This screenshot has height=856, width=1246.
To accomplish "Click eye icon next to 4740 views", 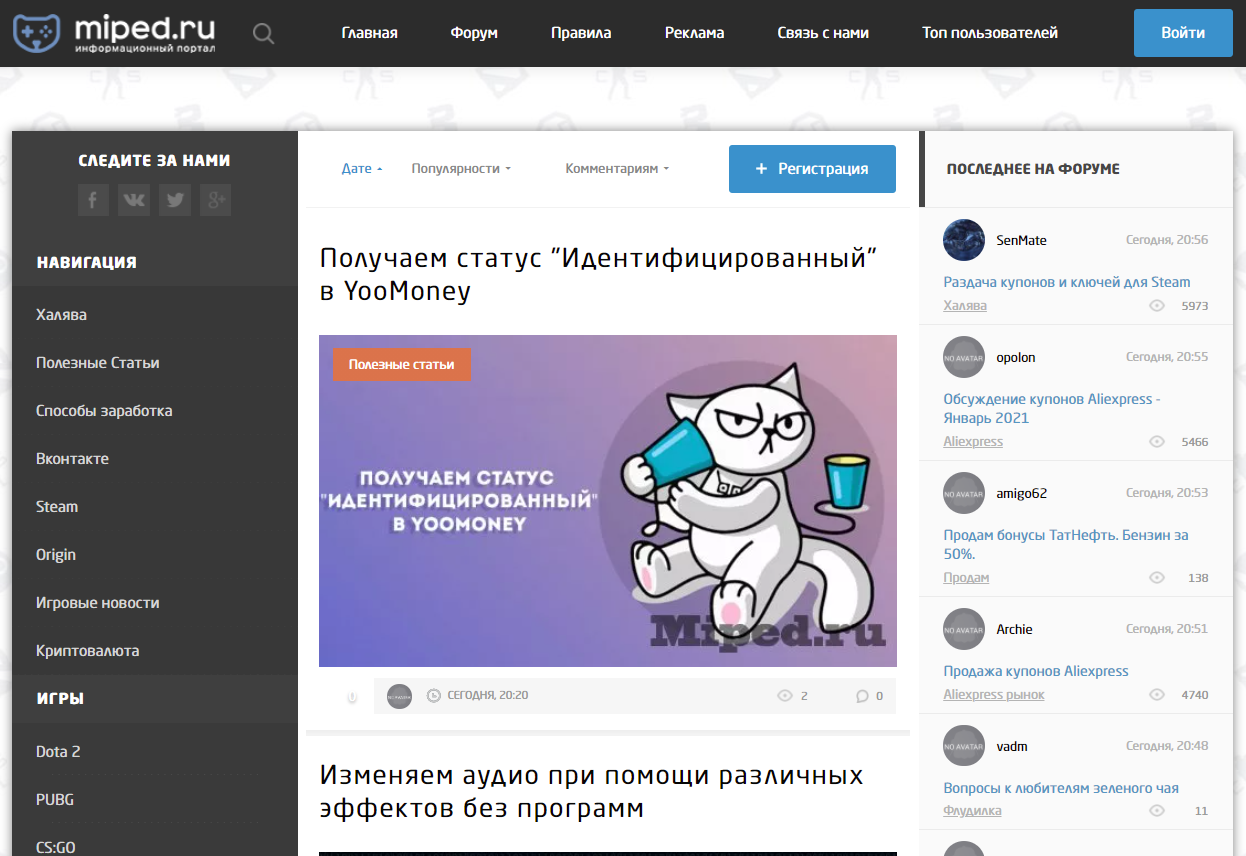I will point(1157,695).
